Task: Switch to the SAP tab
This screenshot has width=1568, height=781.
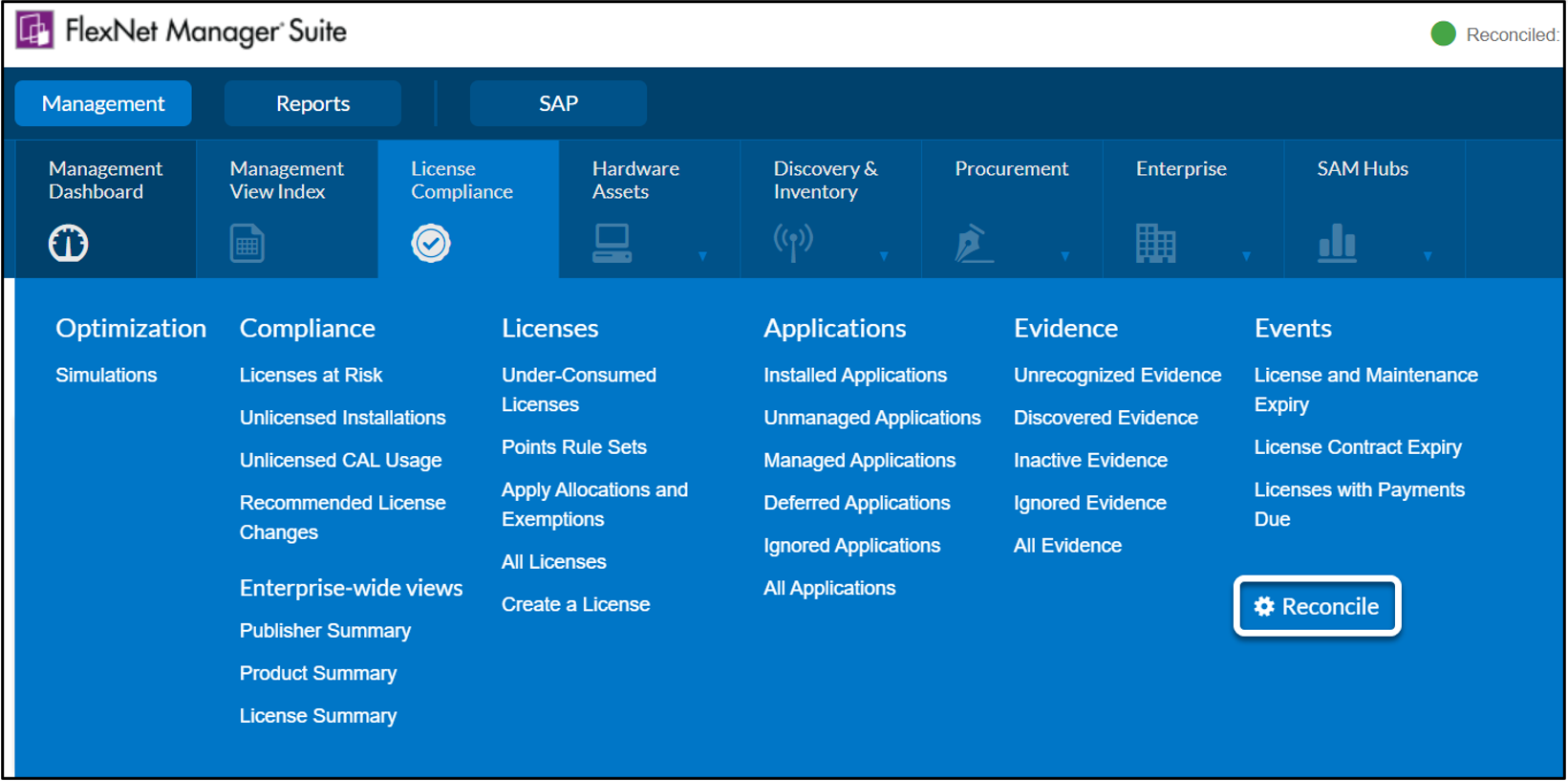Action: coord(558,103)
